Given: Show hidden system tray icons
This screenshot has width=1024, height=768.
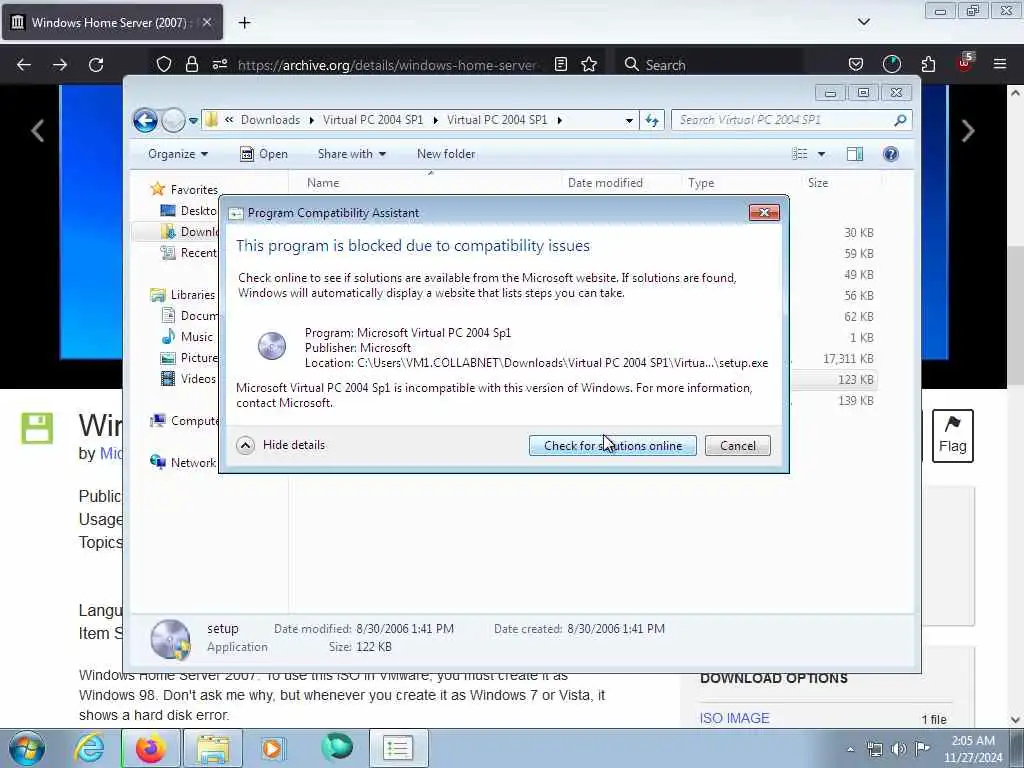Looking at the screenshot, I should point(850,749).
